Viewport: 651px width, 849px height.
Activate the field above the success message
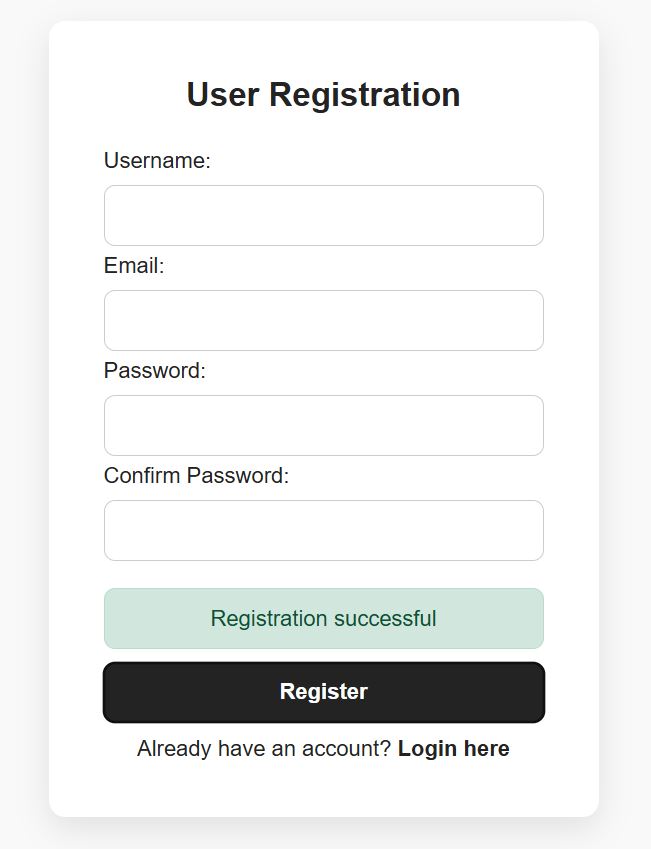pyautogui.click(x=323, y=530)
